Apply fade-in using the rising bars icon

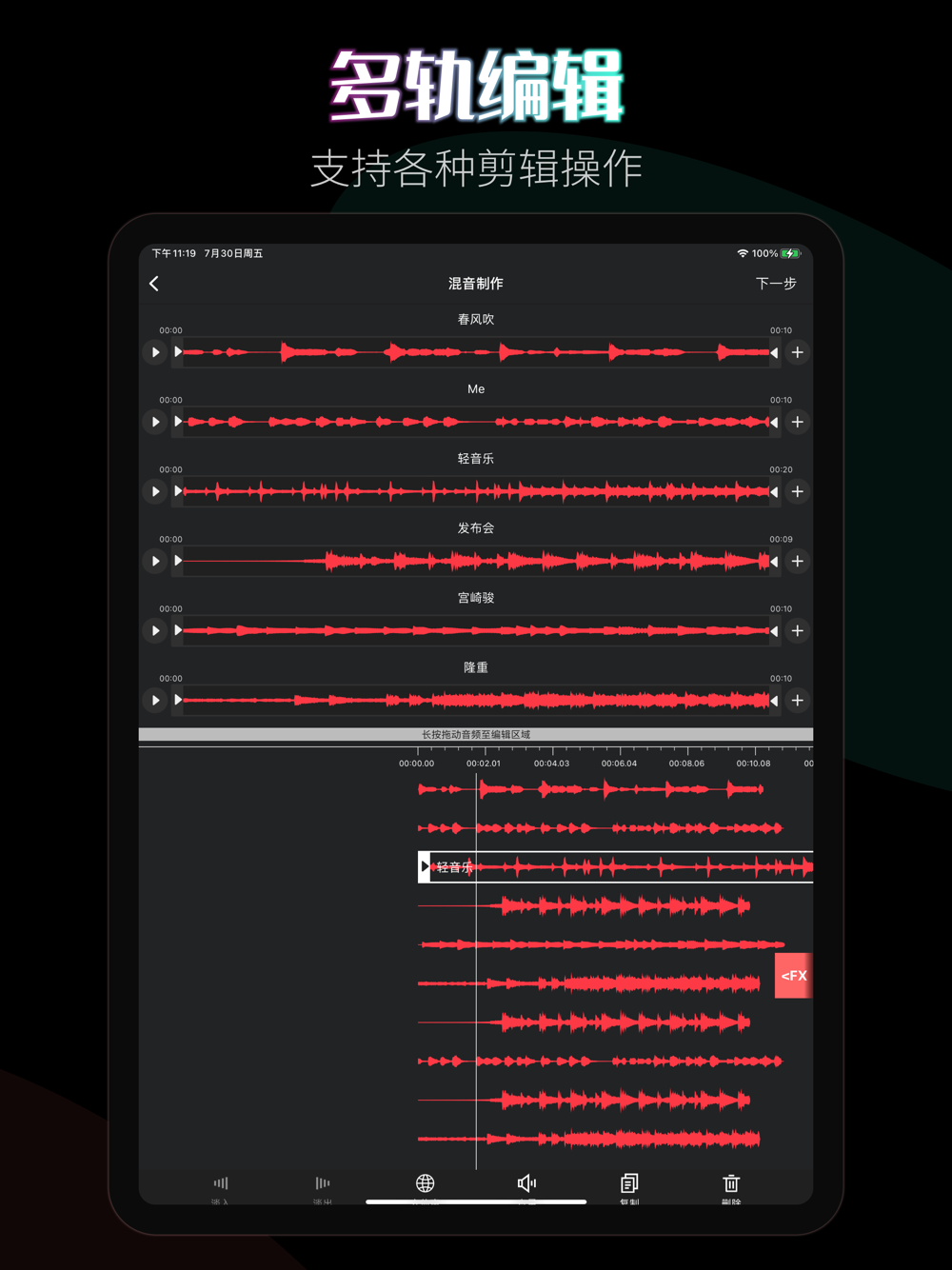pos(221,1185)
